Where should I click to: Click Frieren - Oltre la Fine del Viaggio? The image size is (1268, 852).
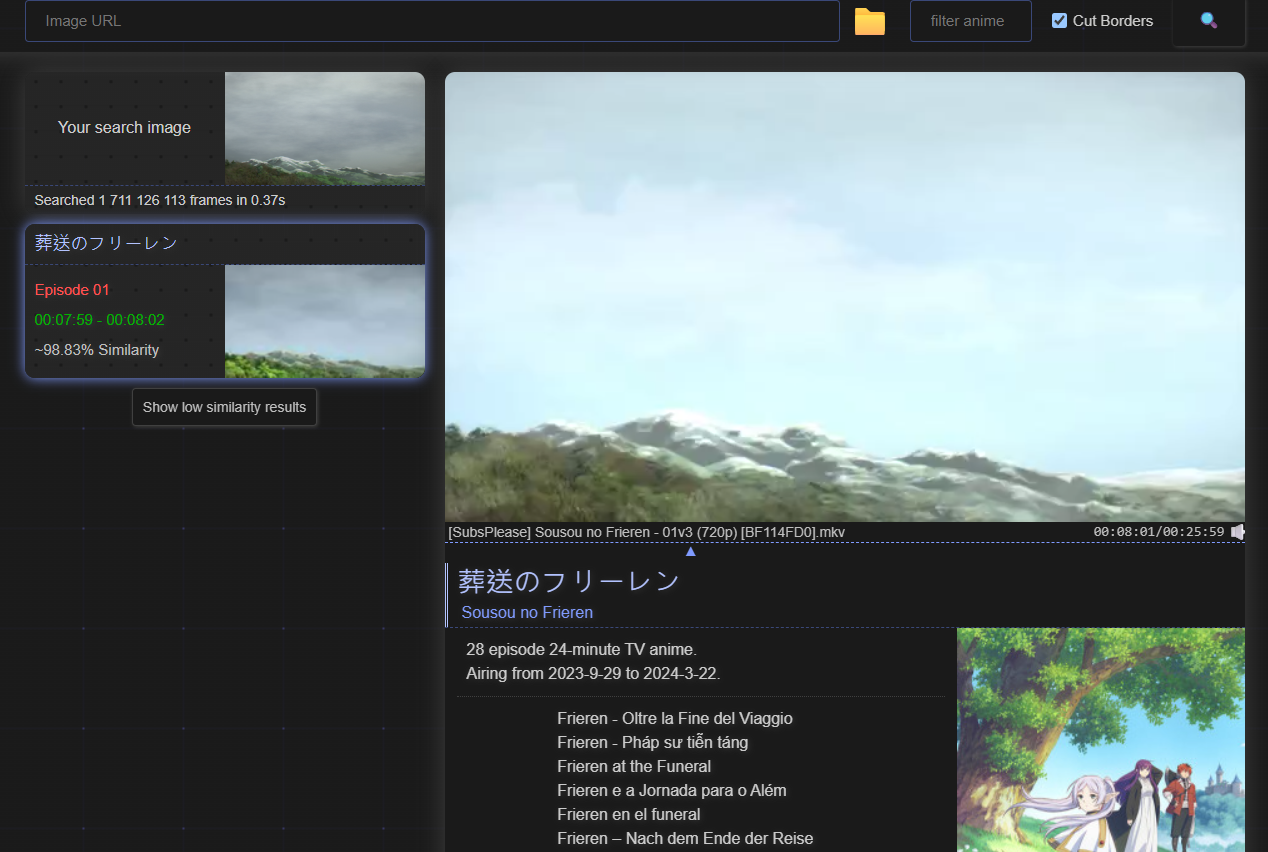(x=675, y=719)
